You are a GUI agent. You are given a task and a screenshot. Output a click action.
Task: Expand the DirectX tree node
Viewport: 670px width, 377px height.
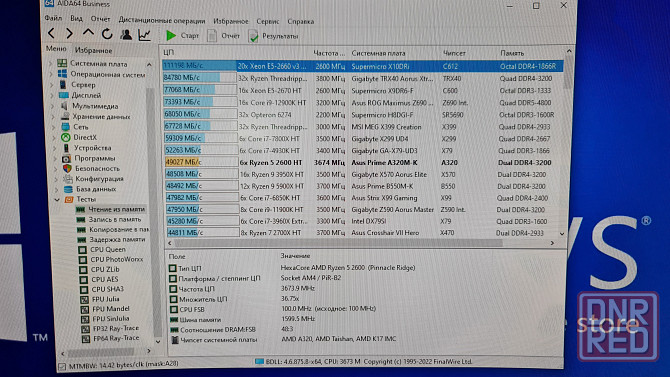coord(54,138)
